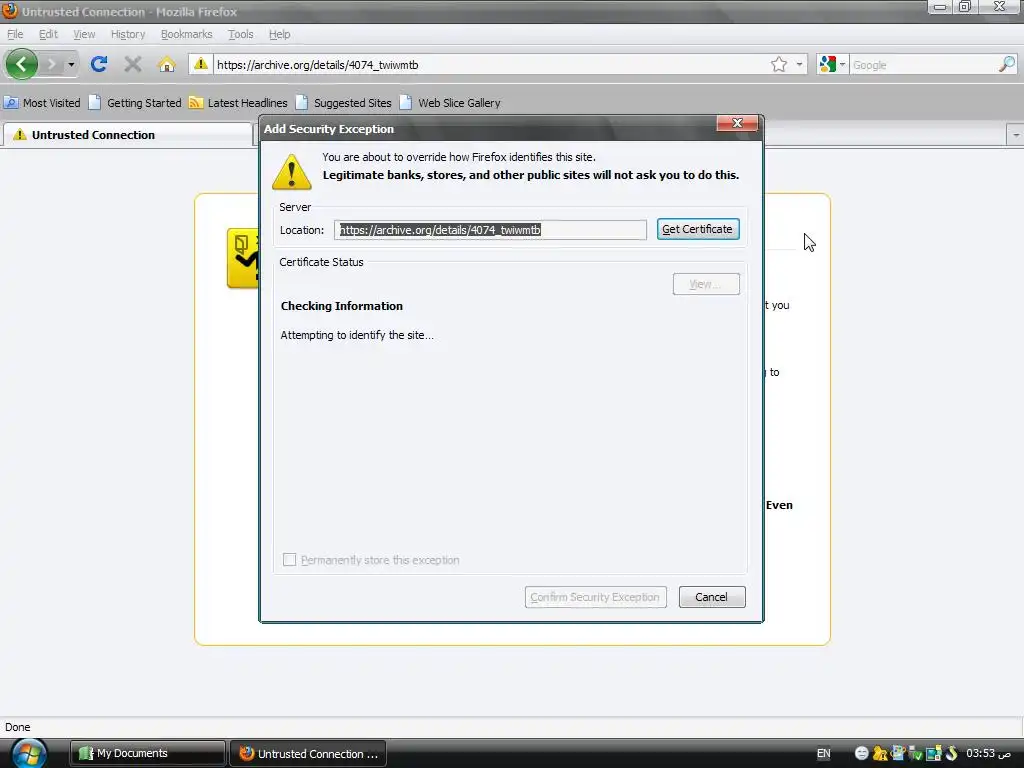Click the Get Certificate button
This screenshot has height=768, width=1024.
(x=697, y=229)
